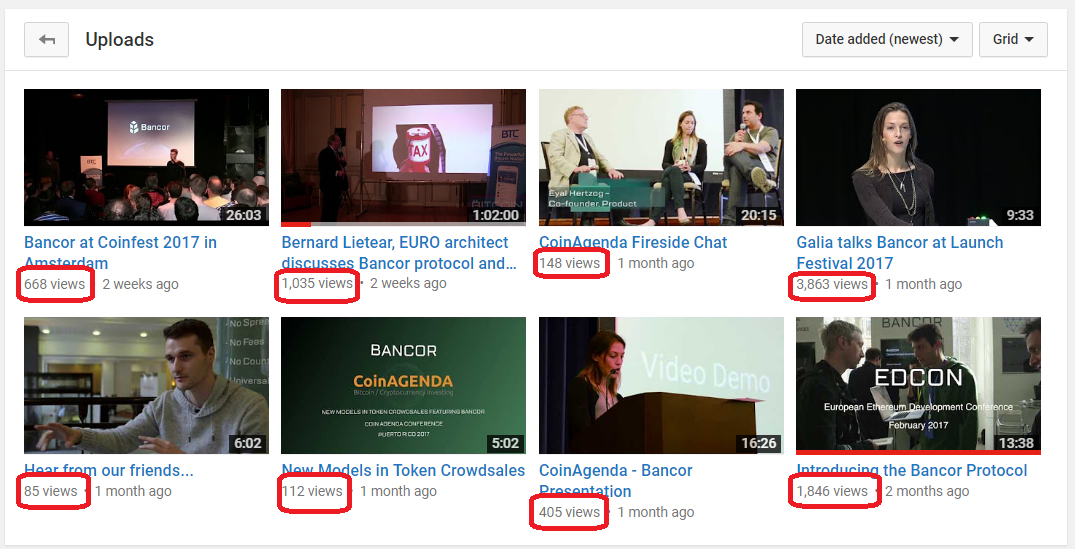Click the 13:38 duration badge
The width and height of the screenshot is (1075, 549).
click(1016, 443)
